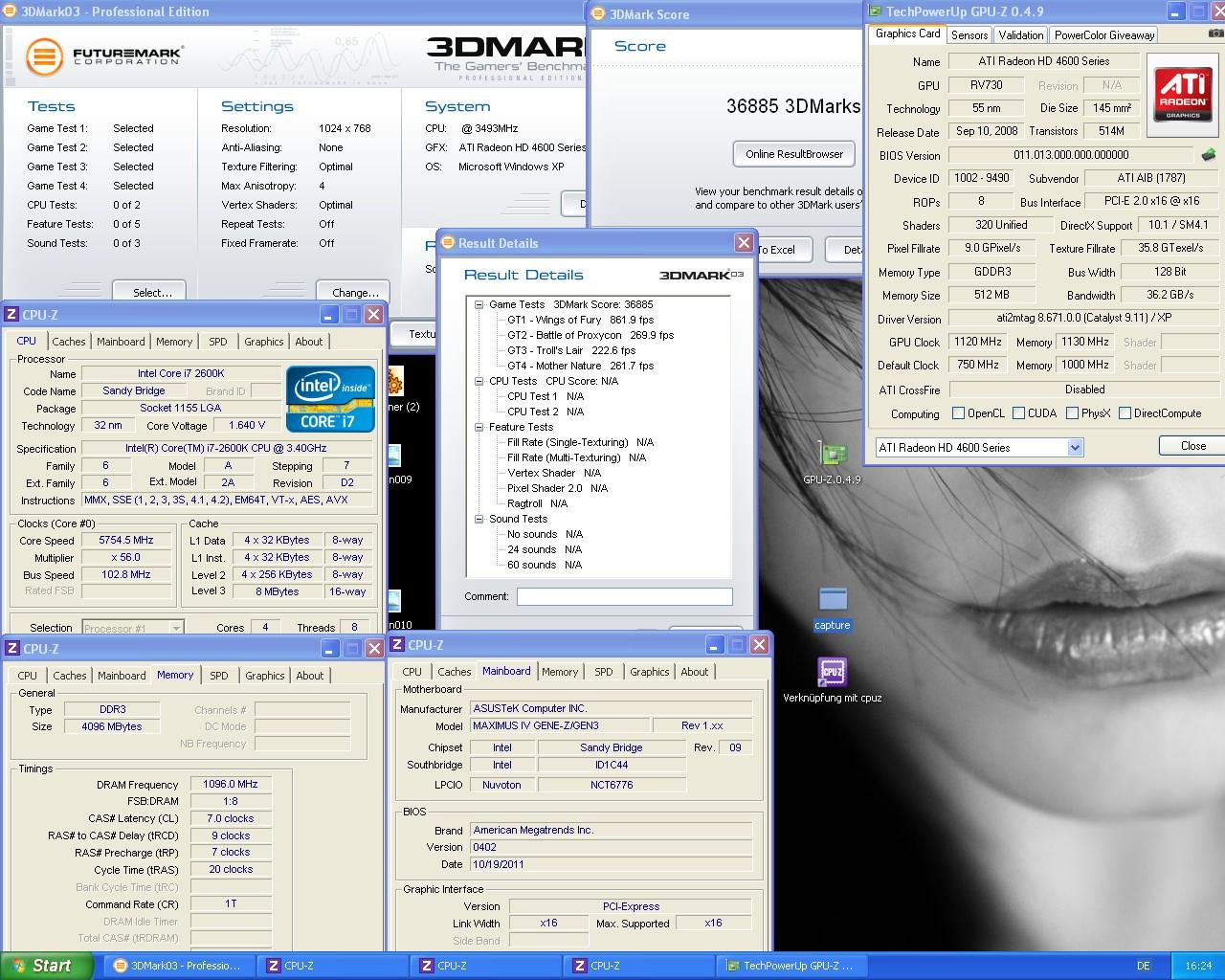Click the BIOS Version field 011.013.000.000.000000
Screen dimensions: 1225x980
pyautogui.click(x=1071, y=155)
